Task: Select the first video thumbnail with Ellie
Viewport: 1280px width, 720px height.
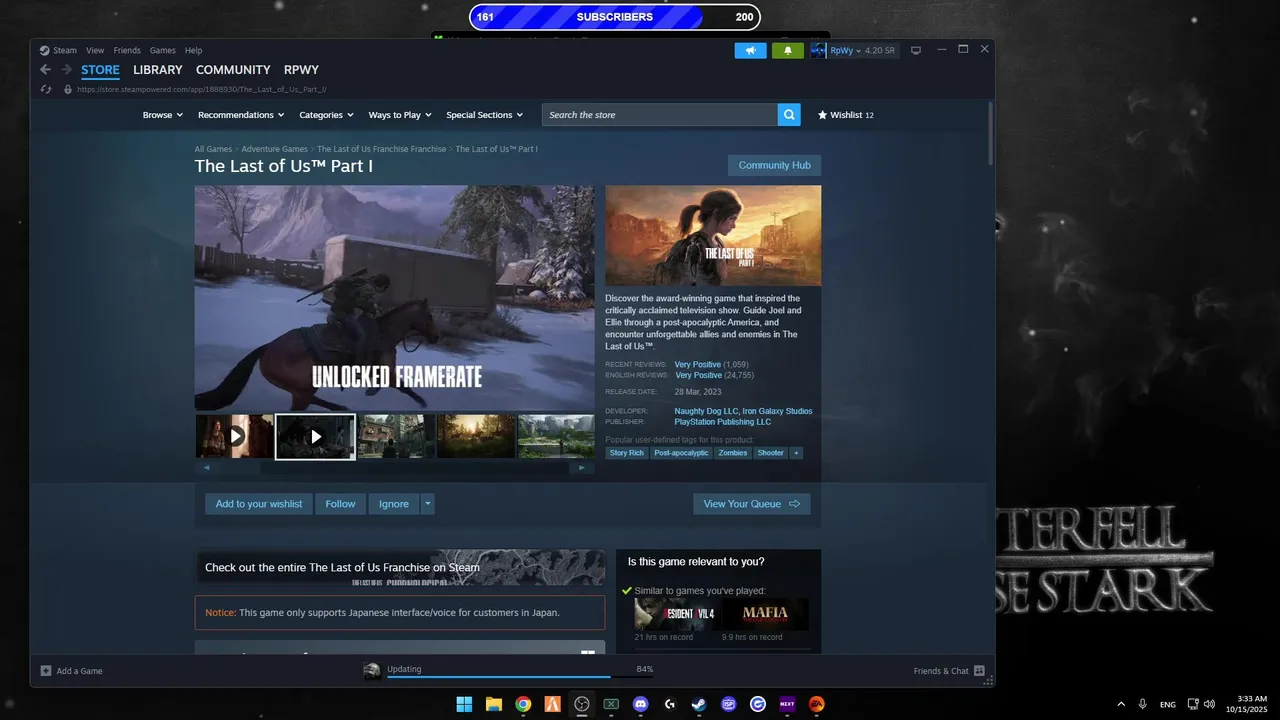Action: [x=234, y=436]
